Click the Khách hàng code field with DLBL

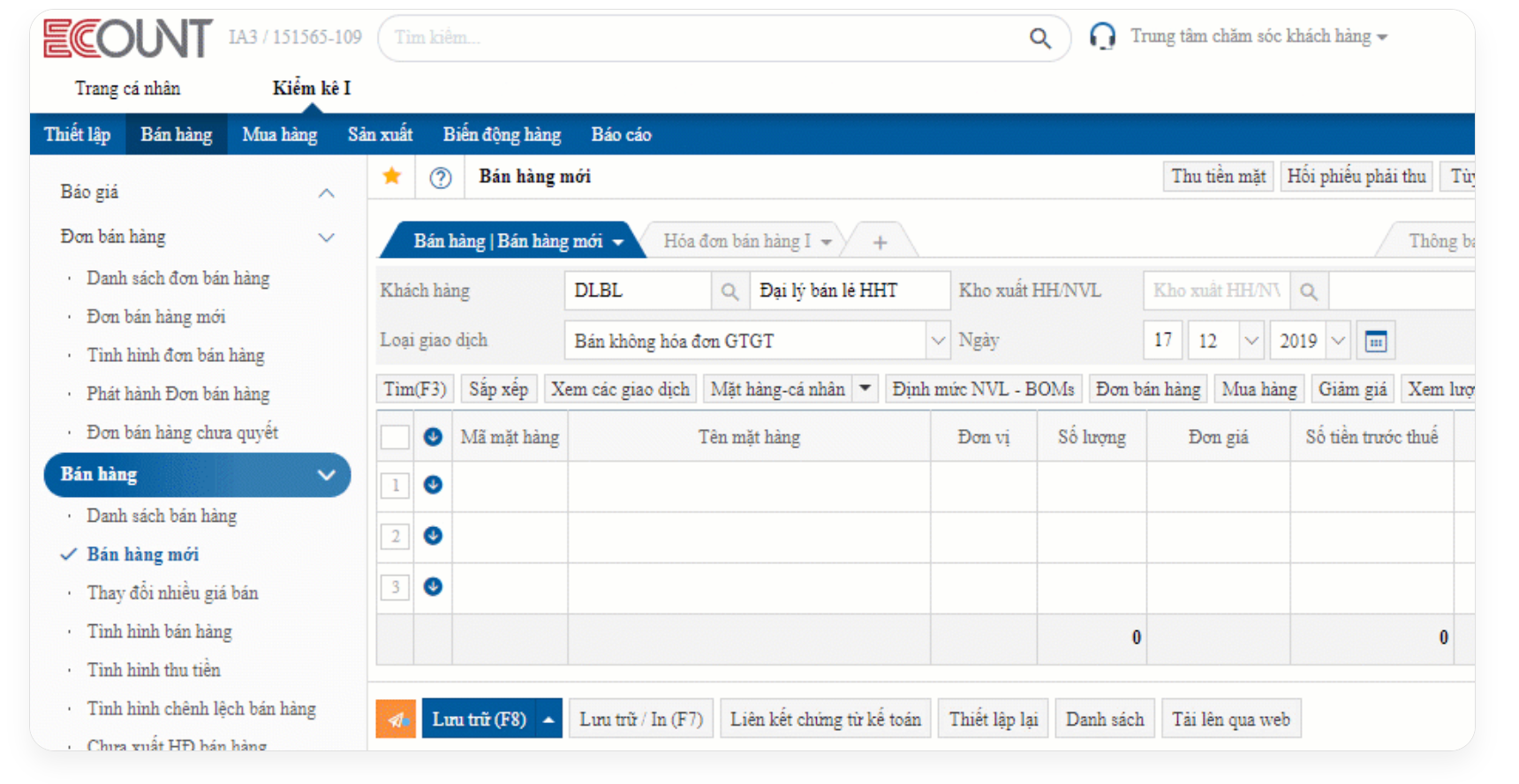[x=637, y=291]
